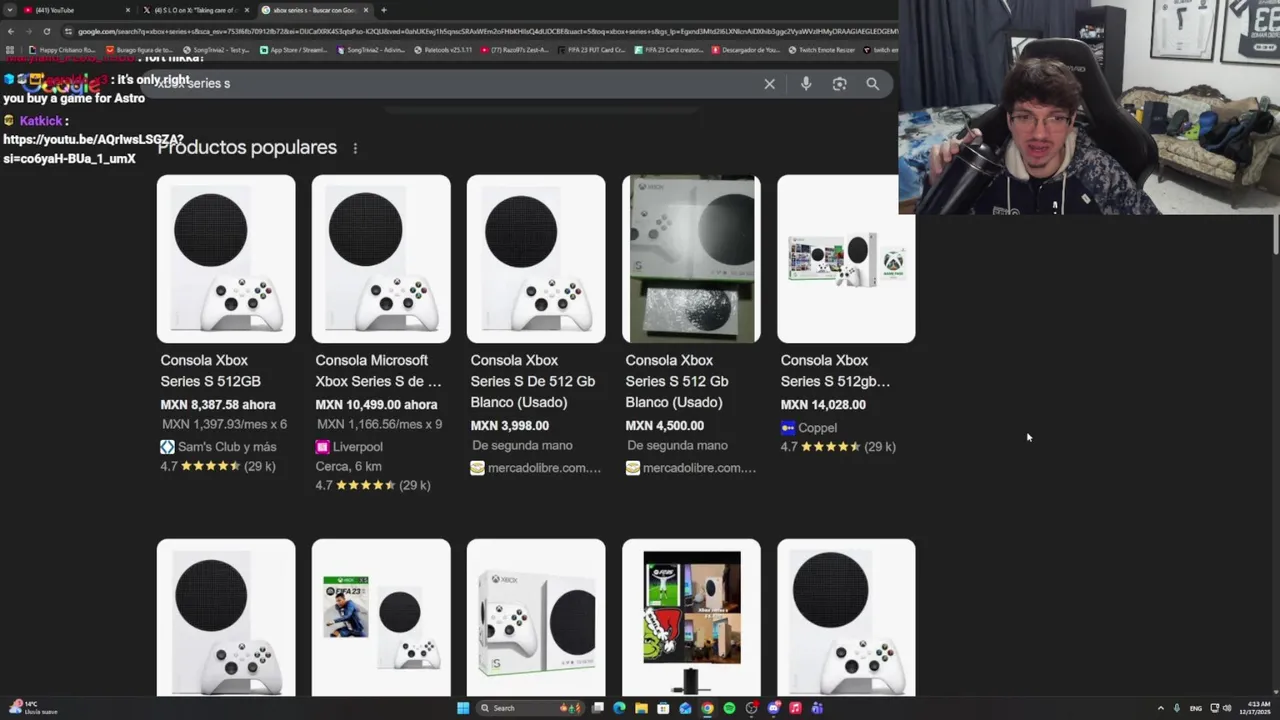Open File Explorer from the taskbar

(x=641, y=708)
